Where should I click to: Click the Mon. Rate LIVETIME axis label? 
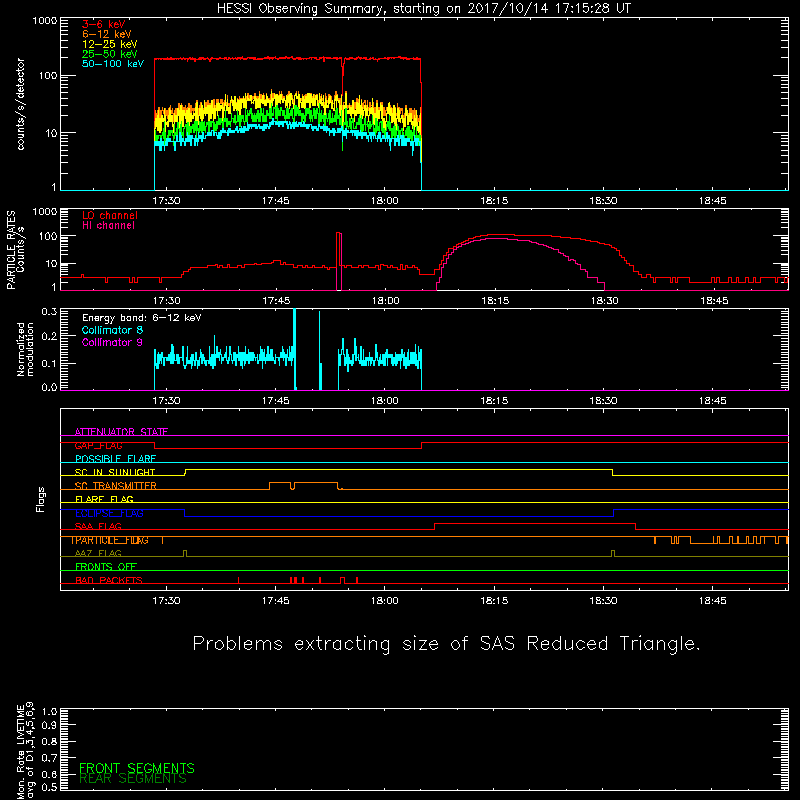click(25, 750)
